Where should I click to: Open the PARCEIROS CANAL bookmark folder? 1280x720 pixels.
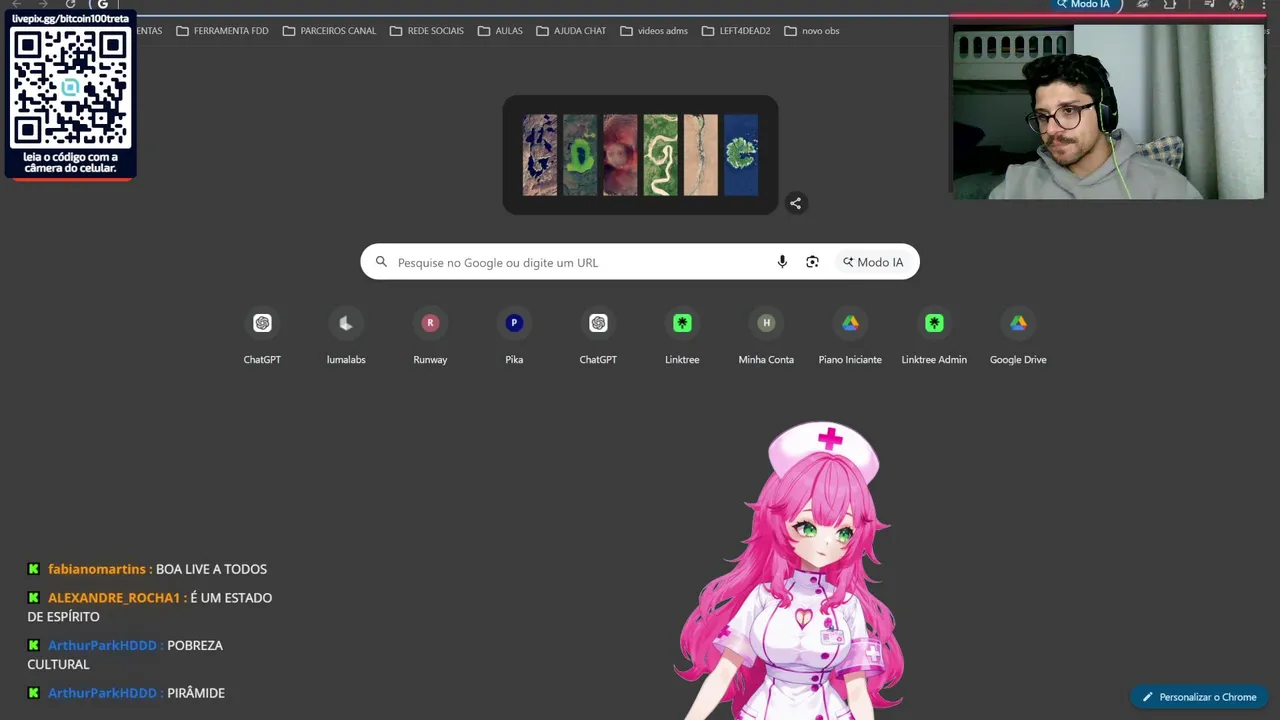click(x=329, y=31)
